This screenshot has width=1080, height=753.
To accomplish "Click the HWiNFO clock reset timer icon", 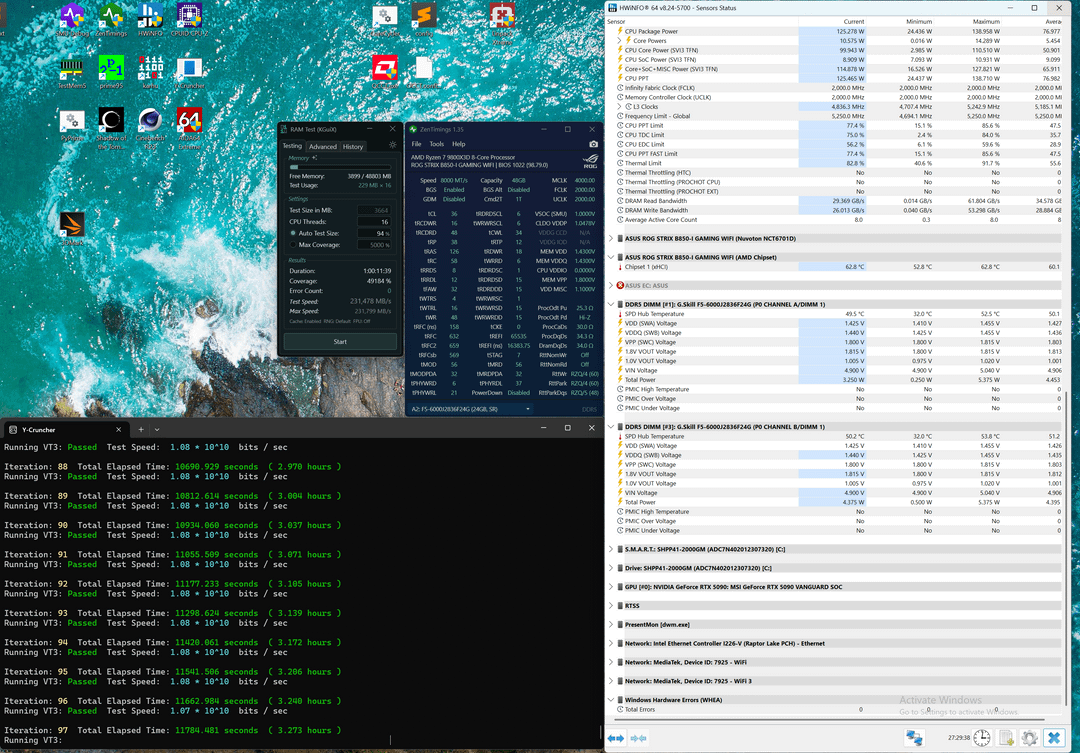I will pyautogui.click(x=982, y=738).
